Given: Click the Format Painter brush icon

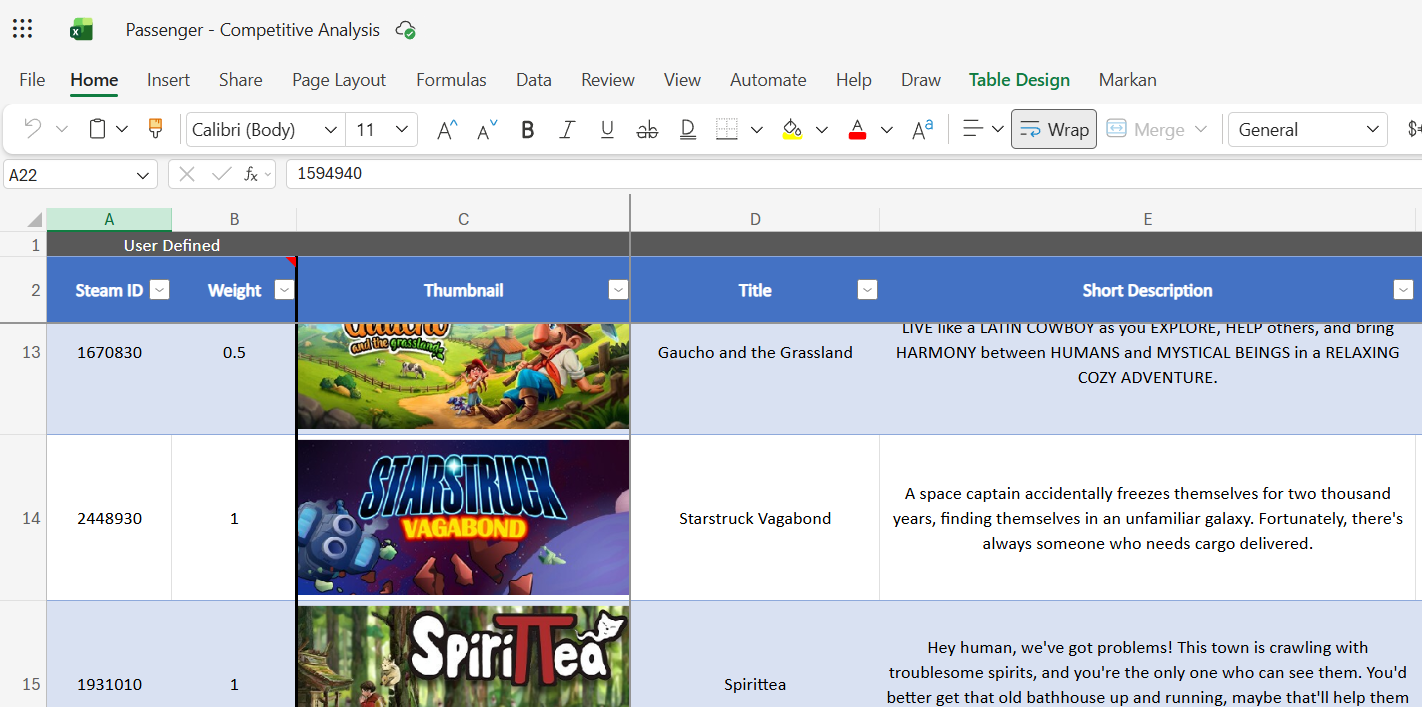Looking at the screenshot, I should [x=155, y=129].
